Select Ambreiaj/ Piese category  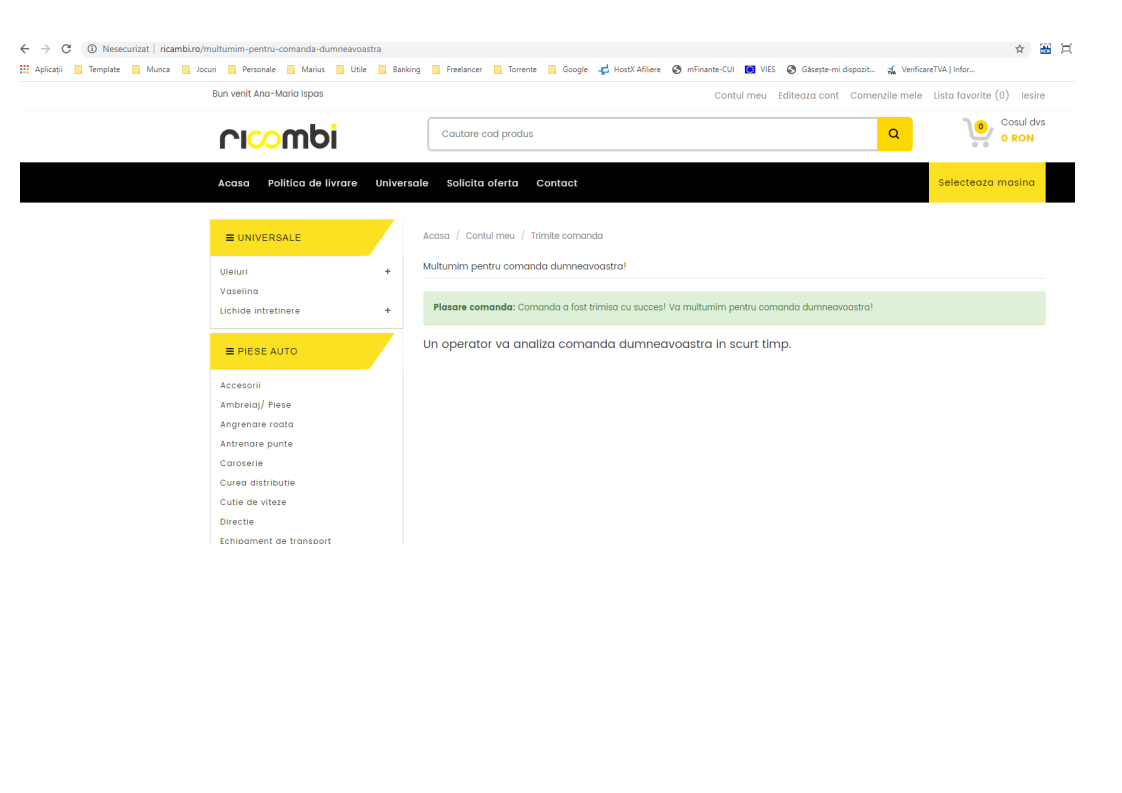point(255,404)
